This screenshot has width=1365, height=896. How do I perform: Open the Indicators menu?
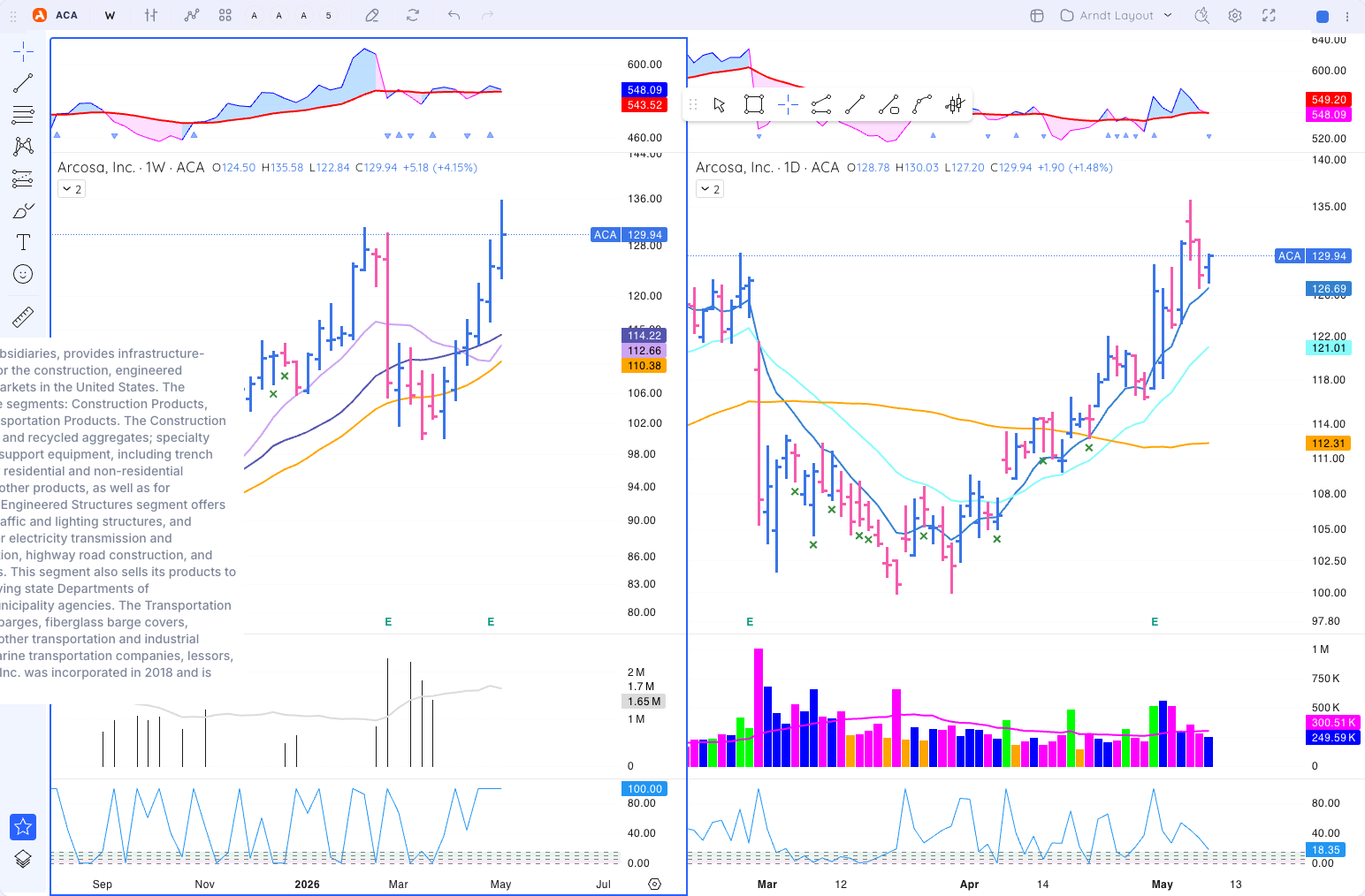(x=192, y=15)
